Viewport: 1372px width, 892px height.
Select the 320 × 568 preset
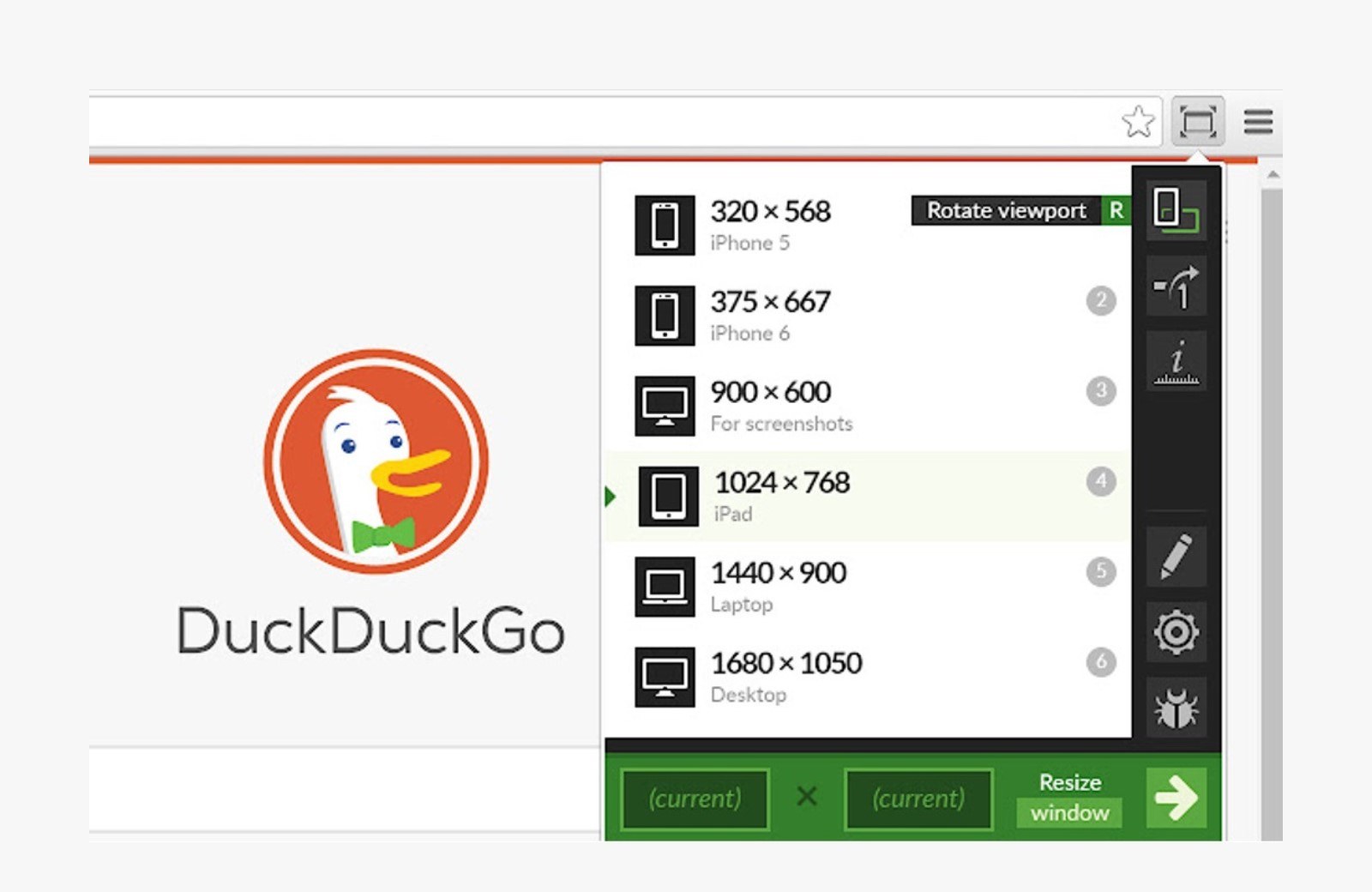pos(868,226)
